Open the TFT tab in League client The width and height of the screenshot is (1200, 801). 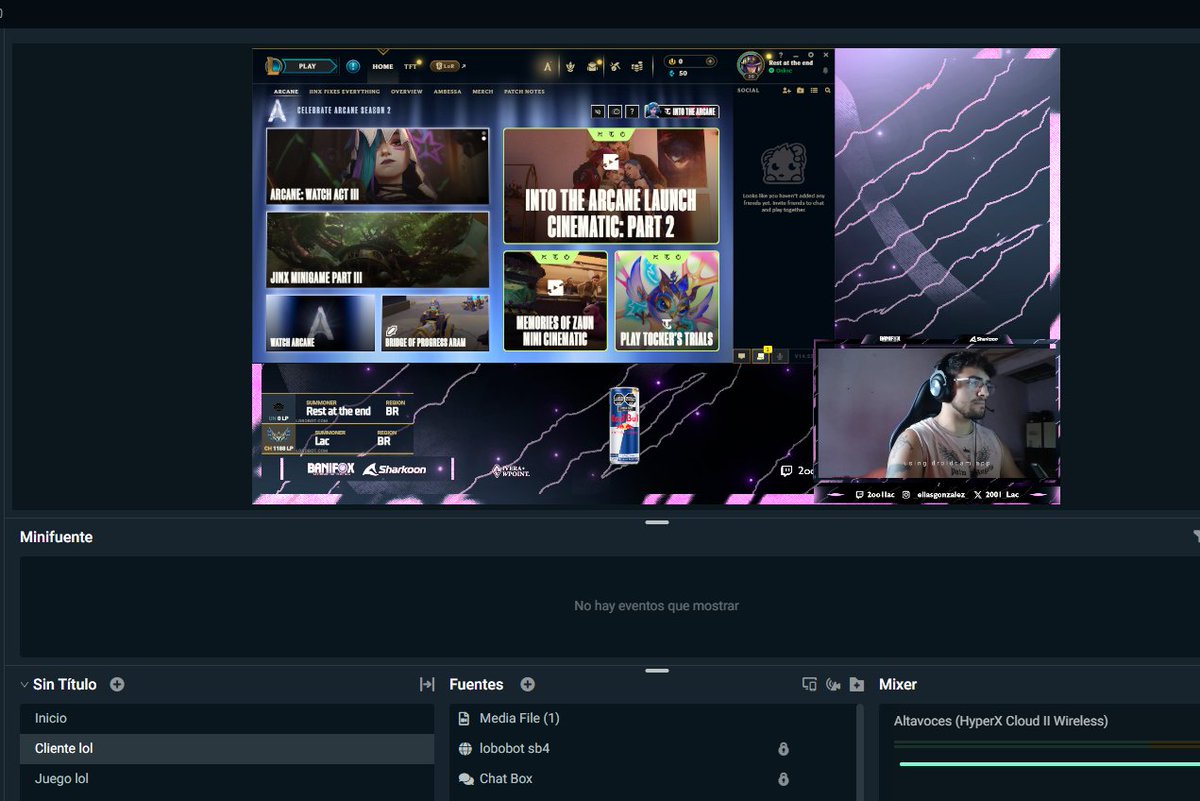(x=410, y=67)
